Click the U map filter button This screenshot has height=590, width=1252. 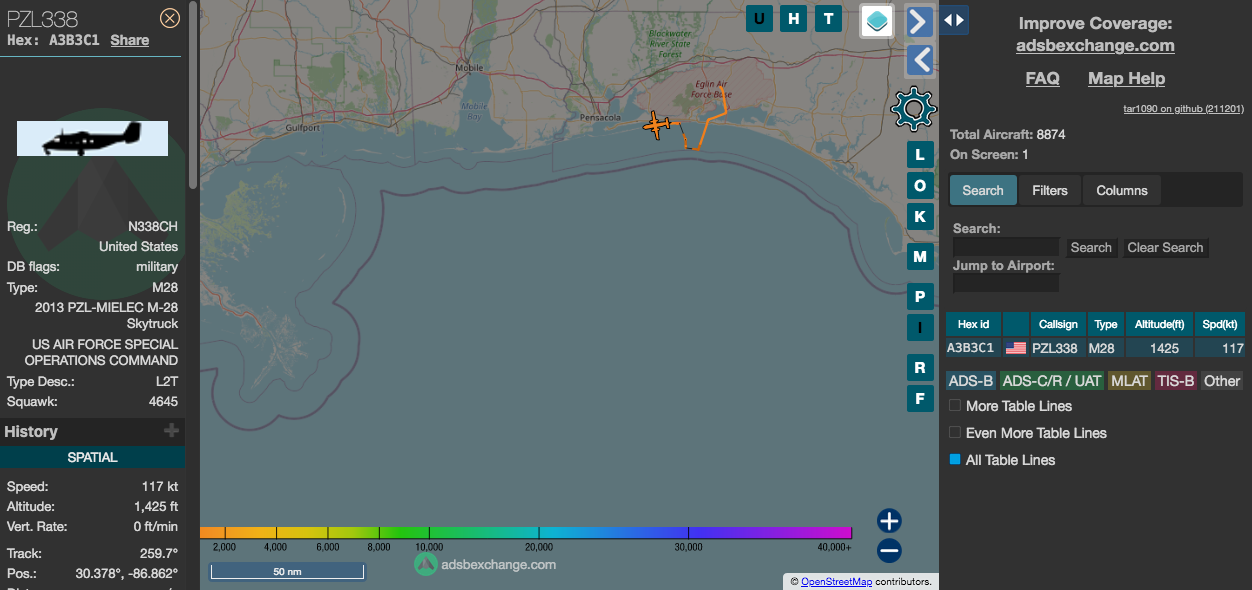pos(759,18)
